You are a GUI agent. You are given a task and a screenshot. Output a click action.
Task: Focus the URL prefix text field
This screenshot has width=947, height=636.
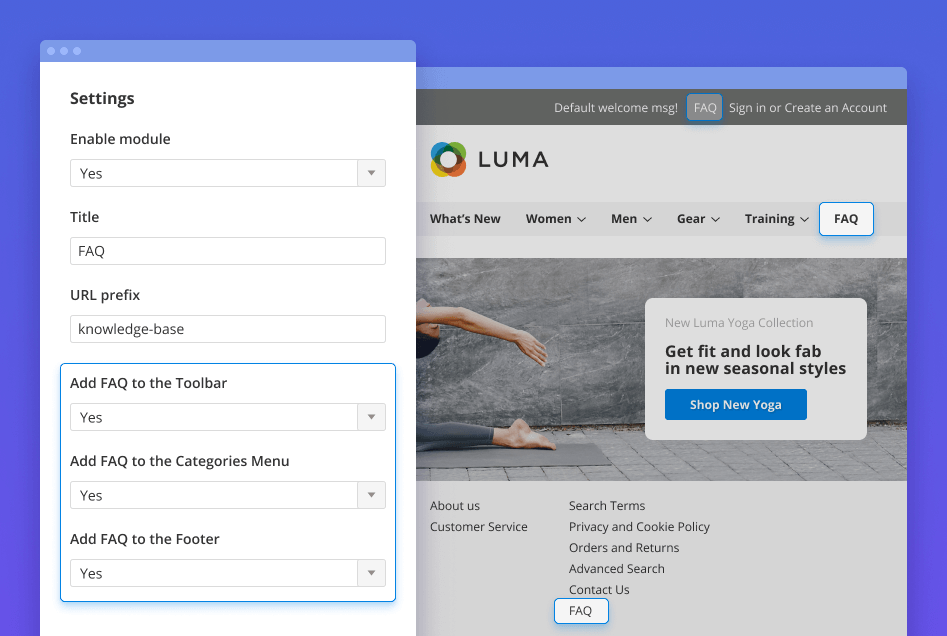click(227, 329)
